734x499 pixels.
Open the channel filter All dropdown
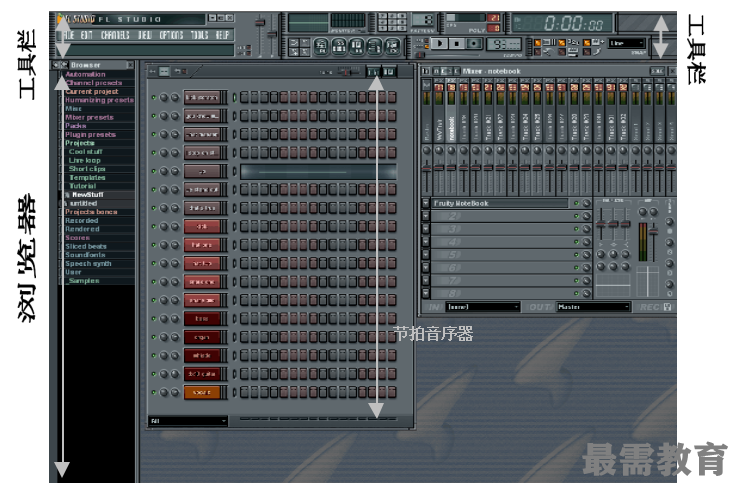pos(188,421)
